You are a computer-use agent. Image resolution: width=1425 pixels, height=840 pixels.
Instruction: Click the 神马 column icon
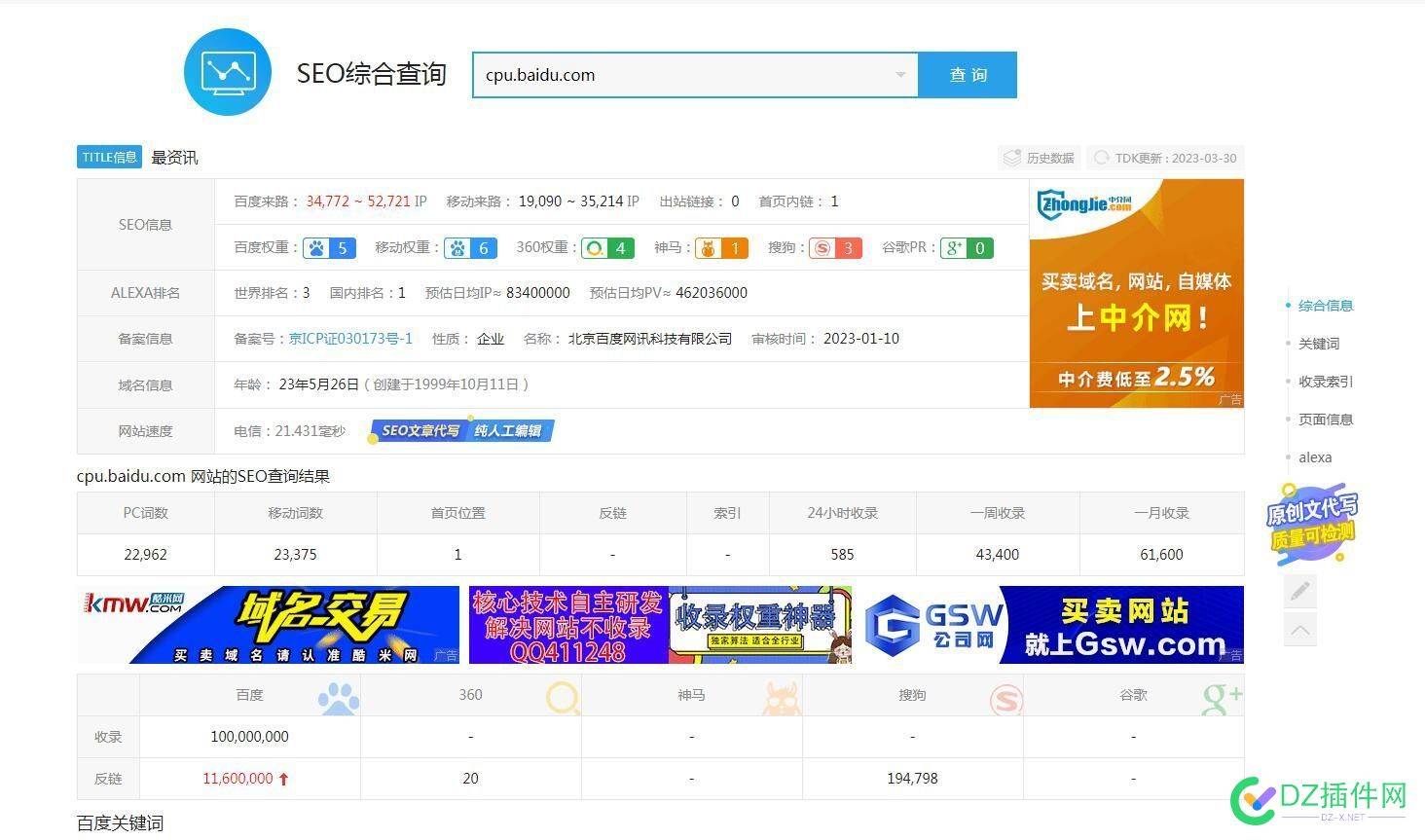[x=783, y=698]
